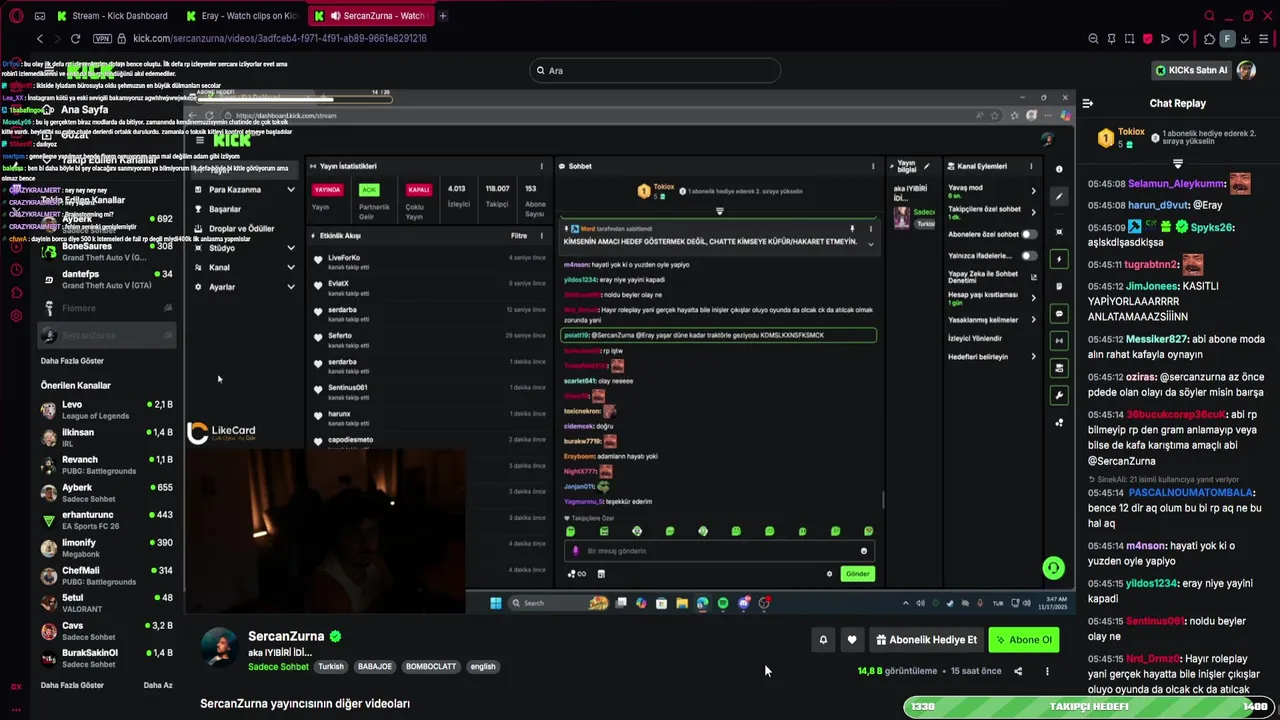Open the user avatar menu at top right
Screen dimensions: 1280x720
[1246, 70]
